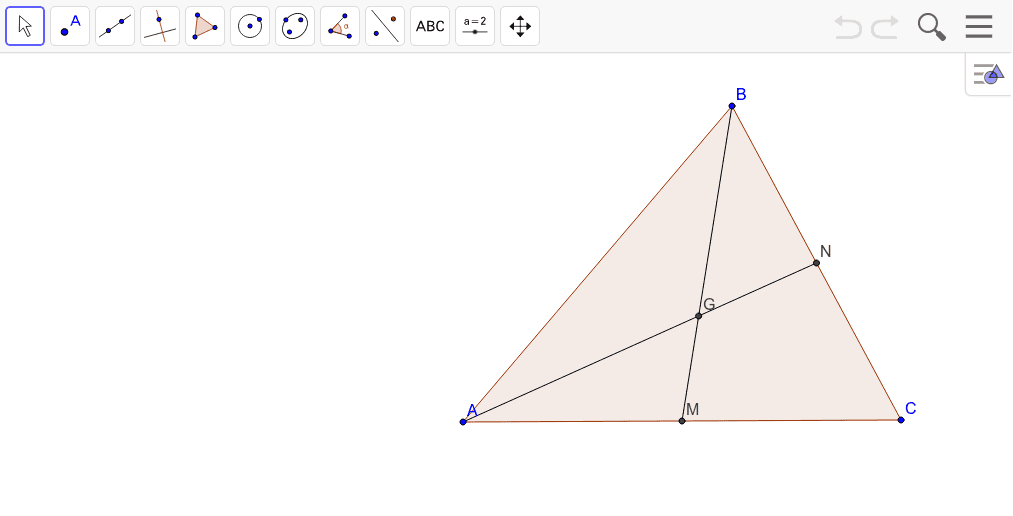This screenshot has width=1013, height=516.
Task: Click midpoint N on side BC
Action: pos(817,263)
